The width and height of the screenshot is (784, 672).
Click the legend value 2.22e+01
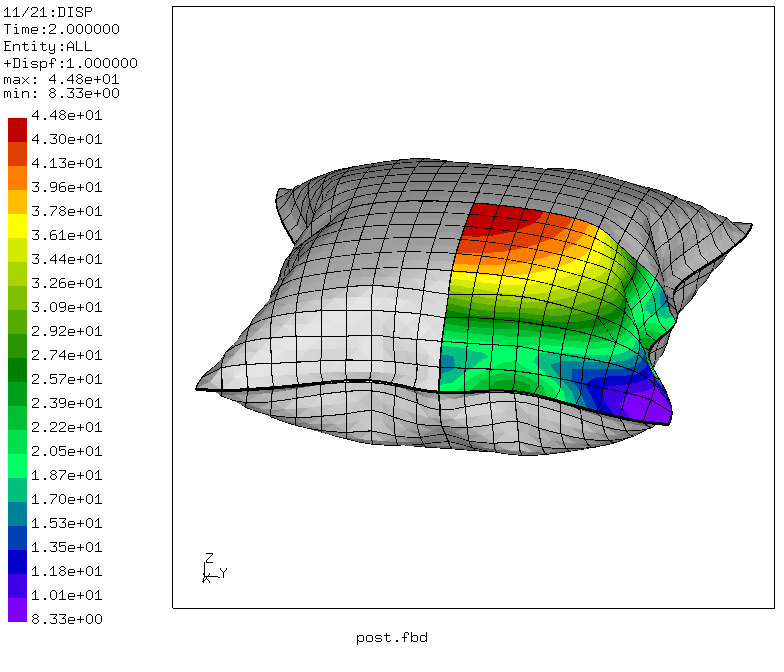point(66,428)
